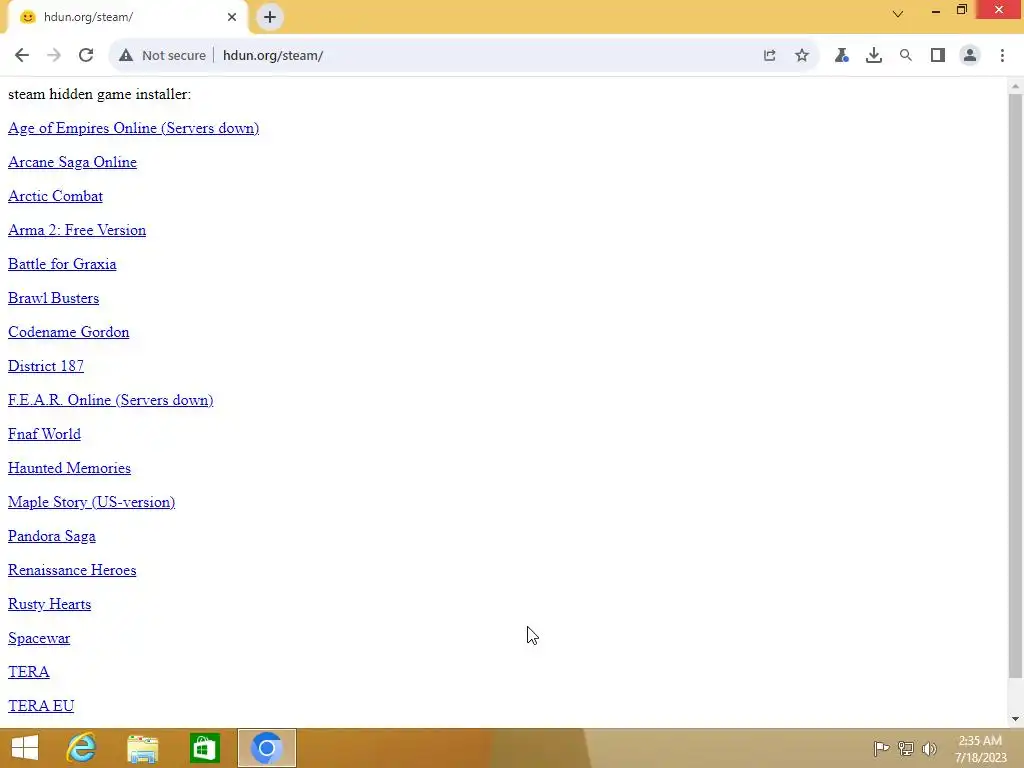Viewport: 1024px width, 768px height.
Task: Open the Pandora Saga link
Action: click(52, 536)
